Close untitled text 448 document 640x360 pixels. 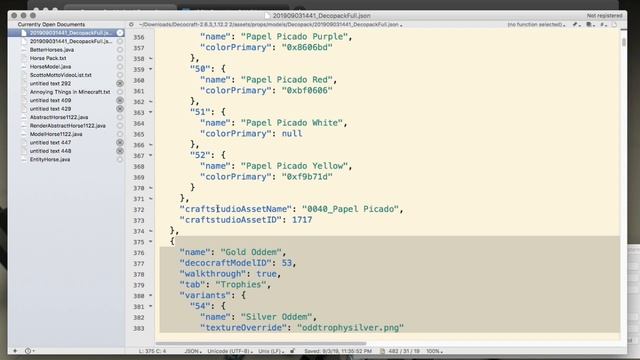coord(120,151)
